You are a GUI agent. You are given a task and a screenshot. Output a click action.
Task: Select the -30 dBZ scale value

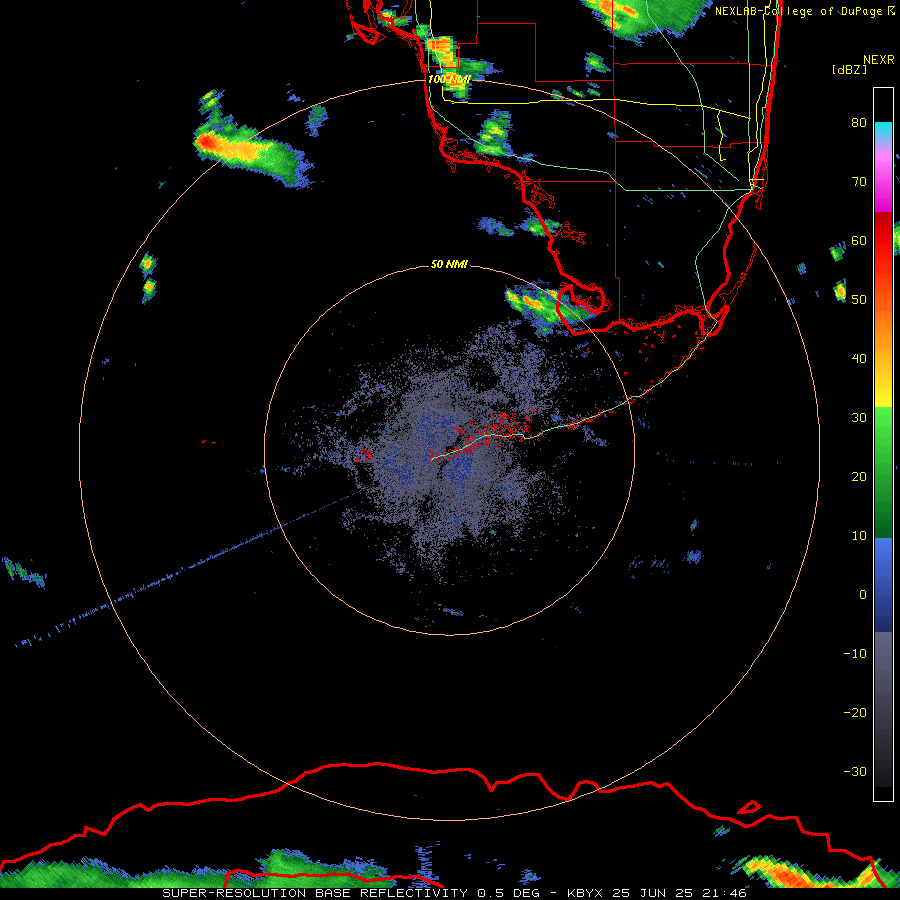(x=855, y=771)
